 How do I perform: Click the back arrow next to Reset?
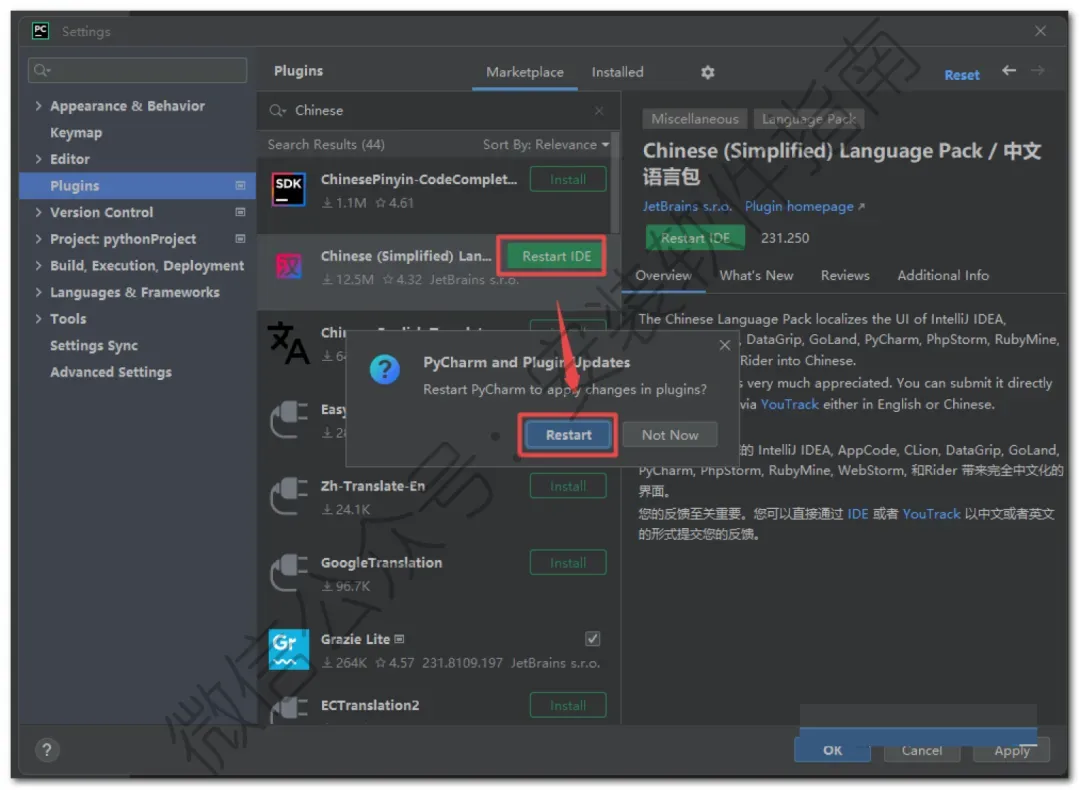click(1008, 70)
